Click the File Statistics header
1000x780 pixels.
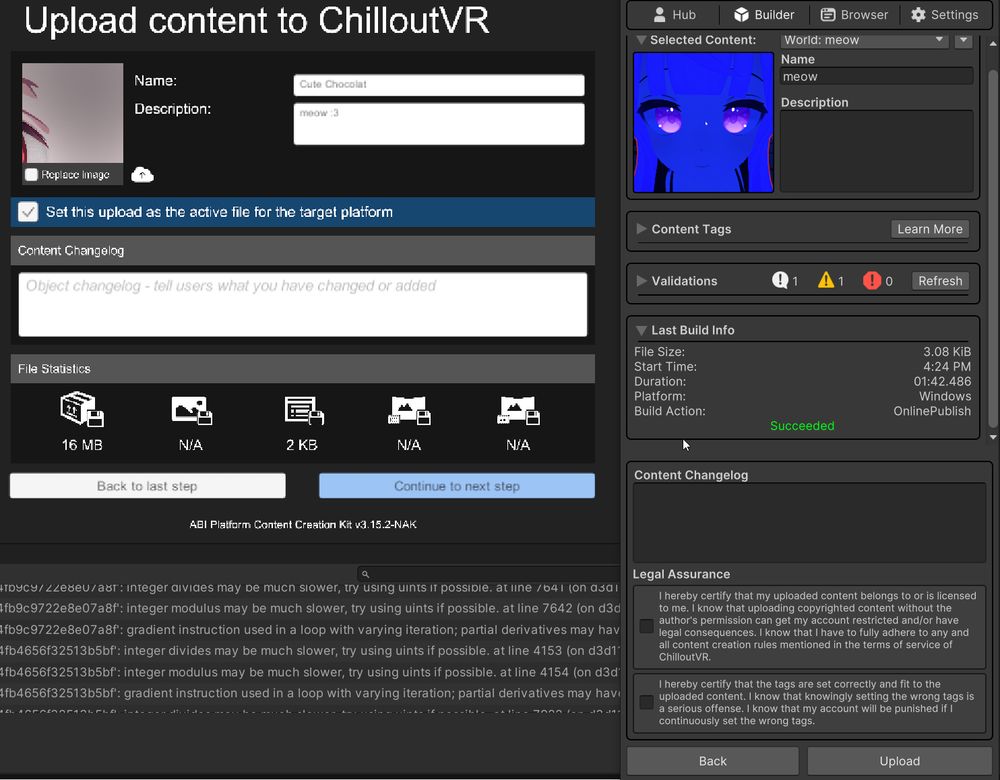pos(302,369)
